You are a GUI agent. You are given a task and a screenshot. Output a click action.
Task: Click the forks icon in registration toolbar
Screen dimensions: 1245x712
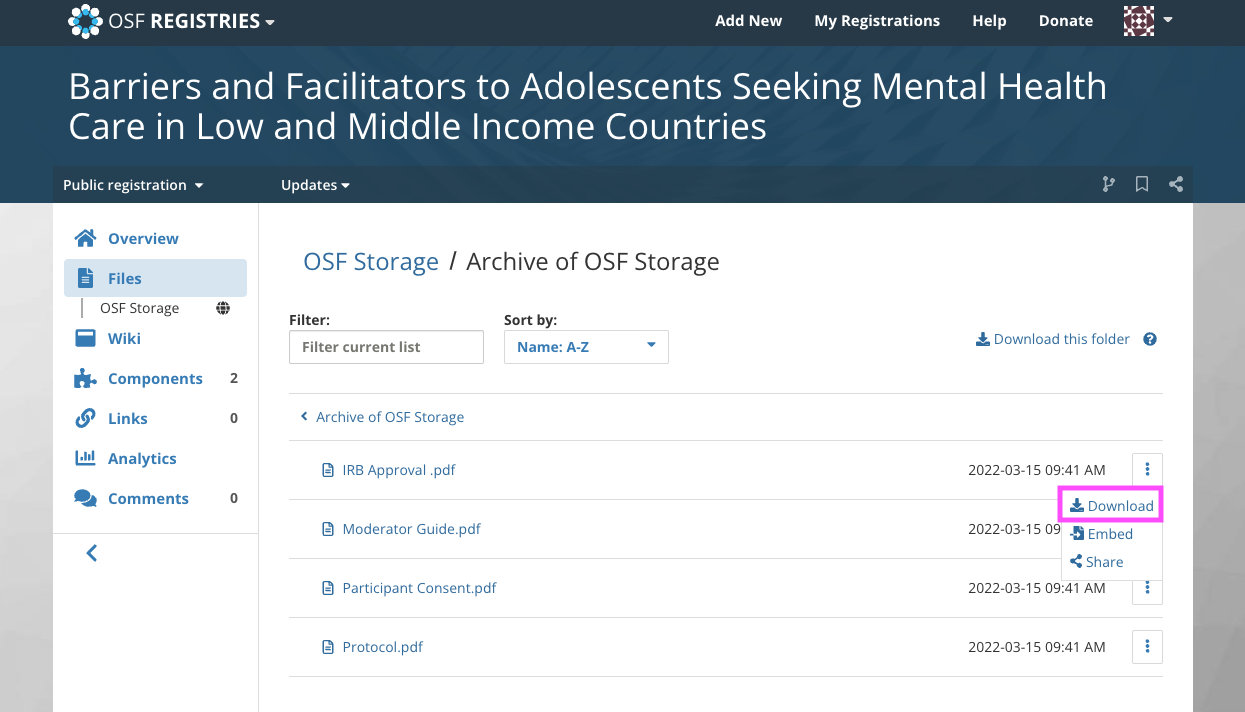pos(1108,184)
